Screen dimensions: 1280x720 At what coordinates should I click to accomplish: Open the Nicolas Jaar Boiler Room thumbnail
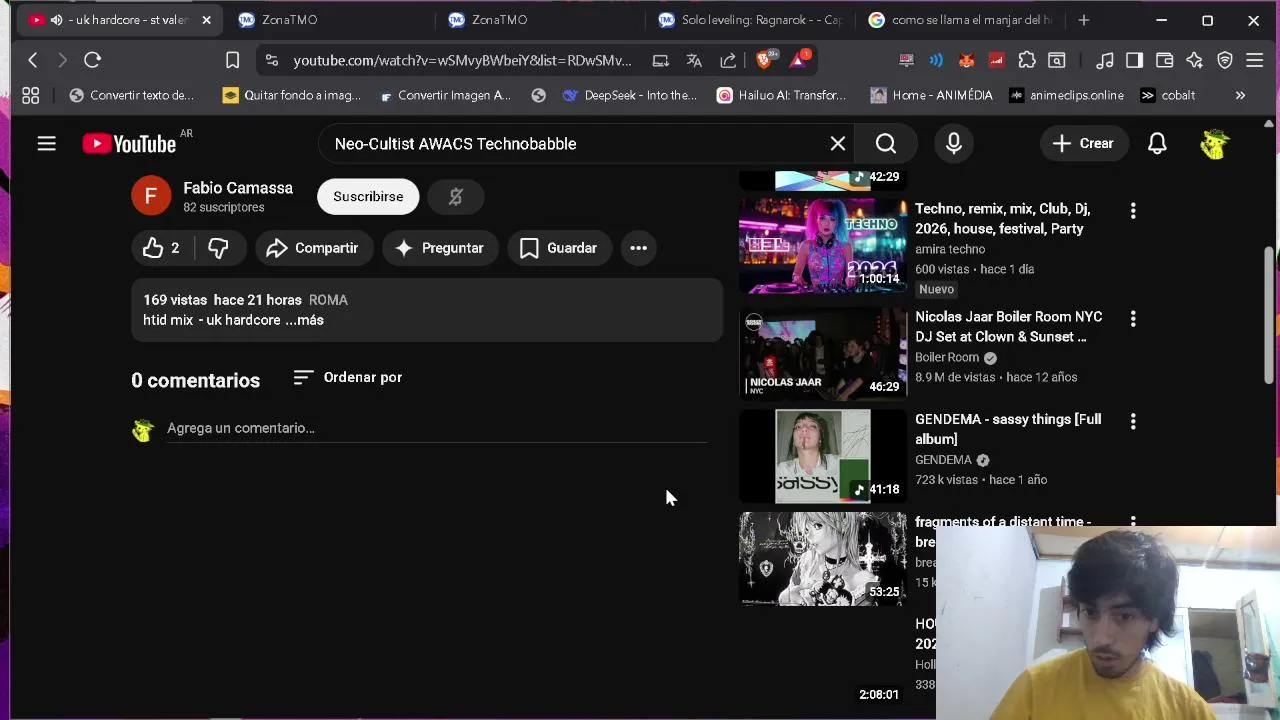[x=823, y=353]
